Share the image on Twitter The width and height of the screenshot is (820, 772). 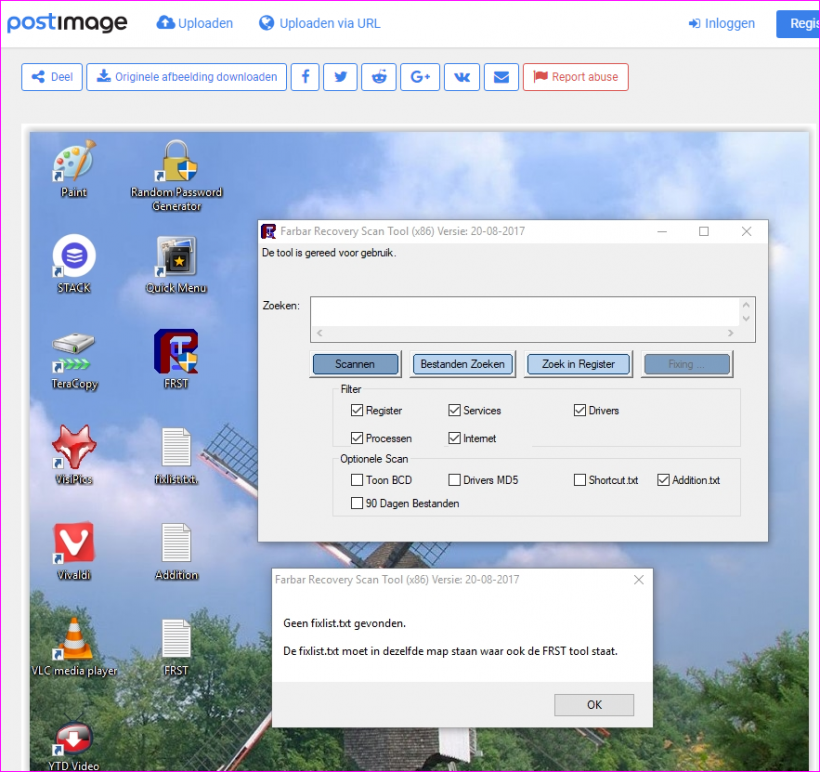(340, 77)
